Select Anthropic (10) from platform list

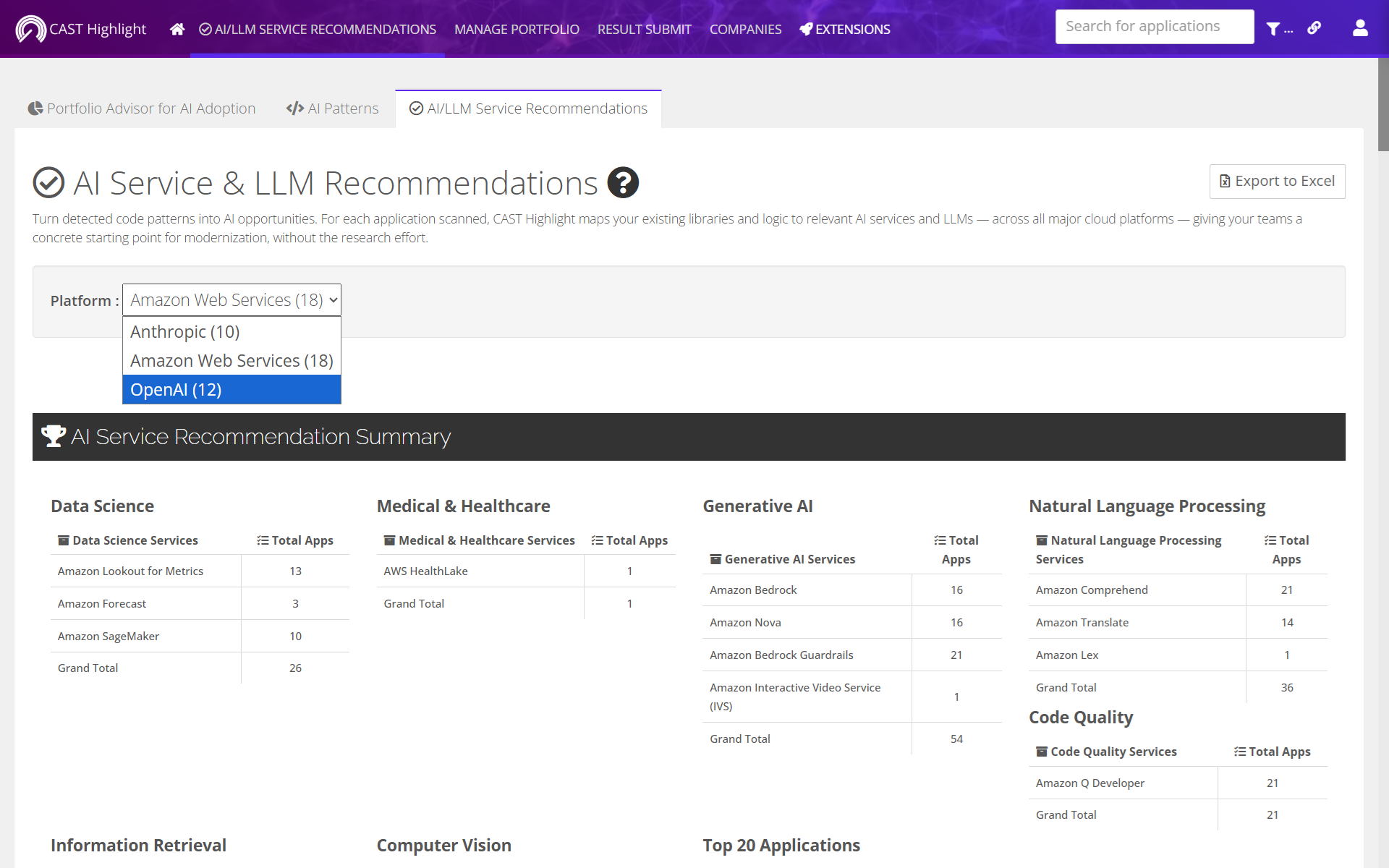coord(231,331)
